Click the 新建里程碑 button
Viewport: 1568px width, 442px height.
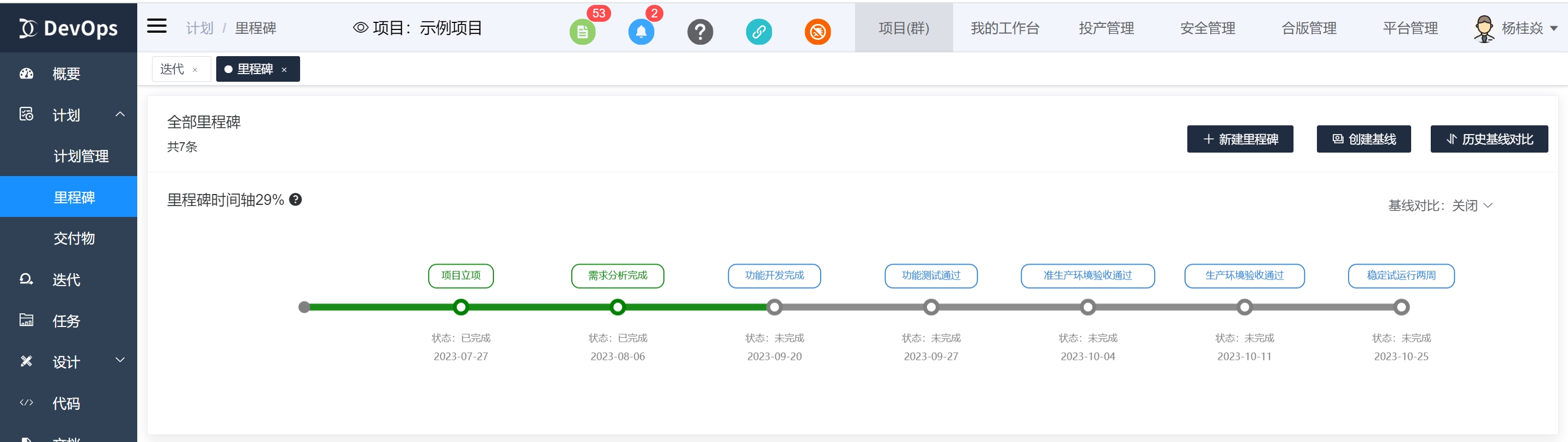[1239, 140]
